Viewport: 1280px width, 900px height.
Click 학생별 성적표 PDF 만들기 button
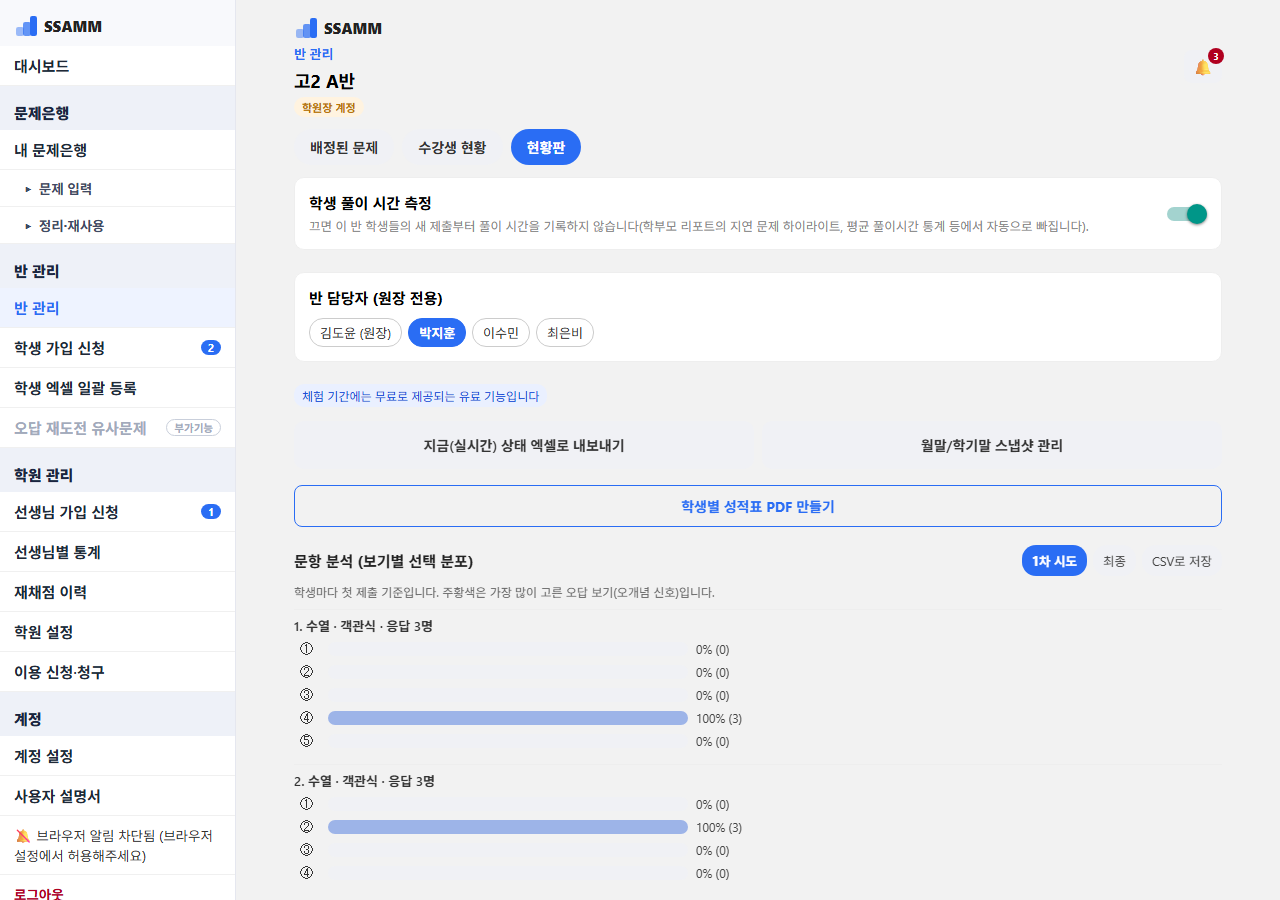tap(758, 506)
